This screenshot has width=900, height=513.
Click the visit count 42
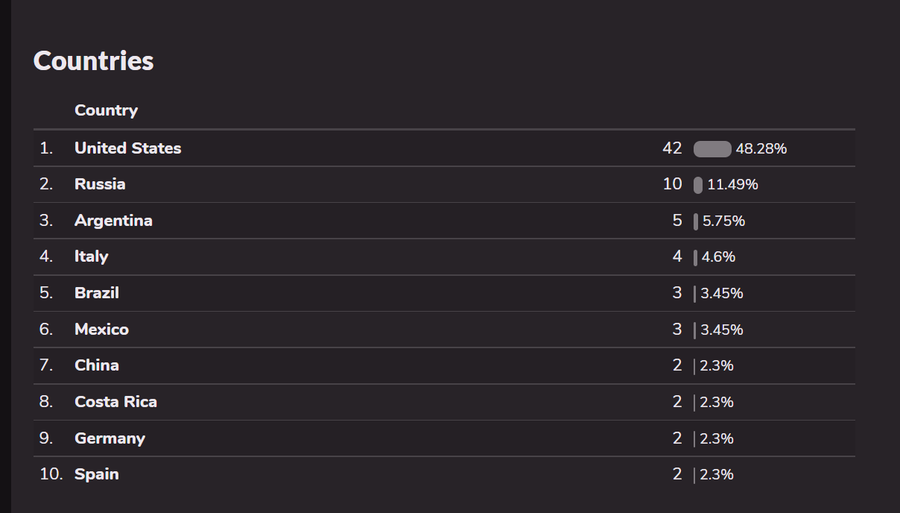tap(672, 148)
